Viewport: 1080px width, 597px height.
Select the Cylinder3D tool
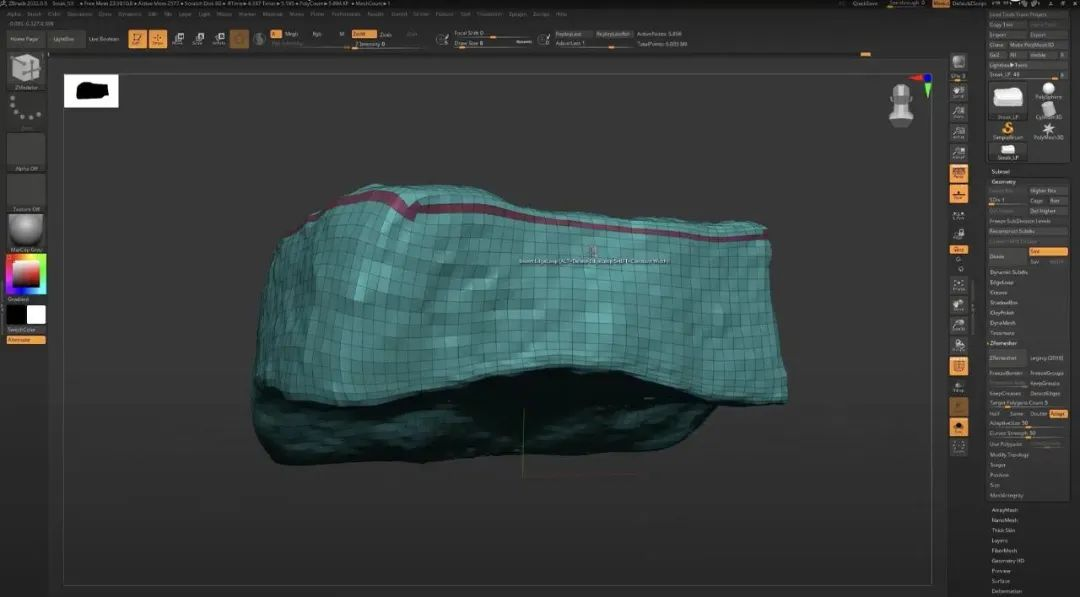[x=1048, y=111]
